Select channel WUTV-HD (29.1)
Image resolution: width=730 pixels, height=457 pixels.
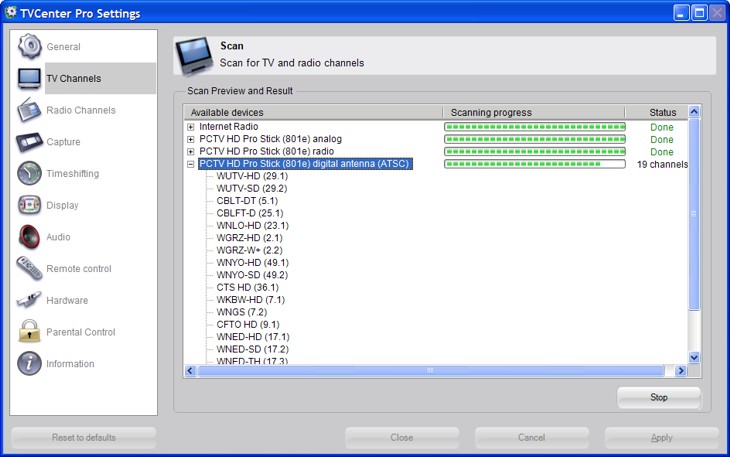click(252, 176)
